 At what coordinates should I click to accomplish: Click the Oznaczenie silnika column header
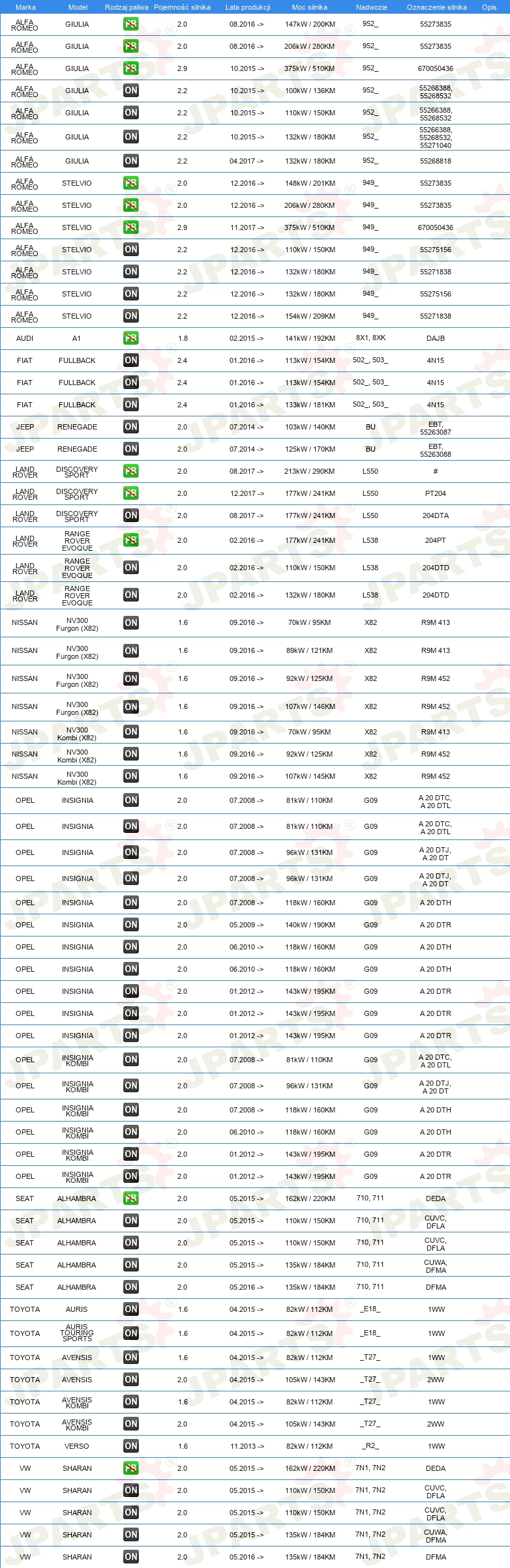coord(437,7)
